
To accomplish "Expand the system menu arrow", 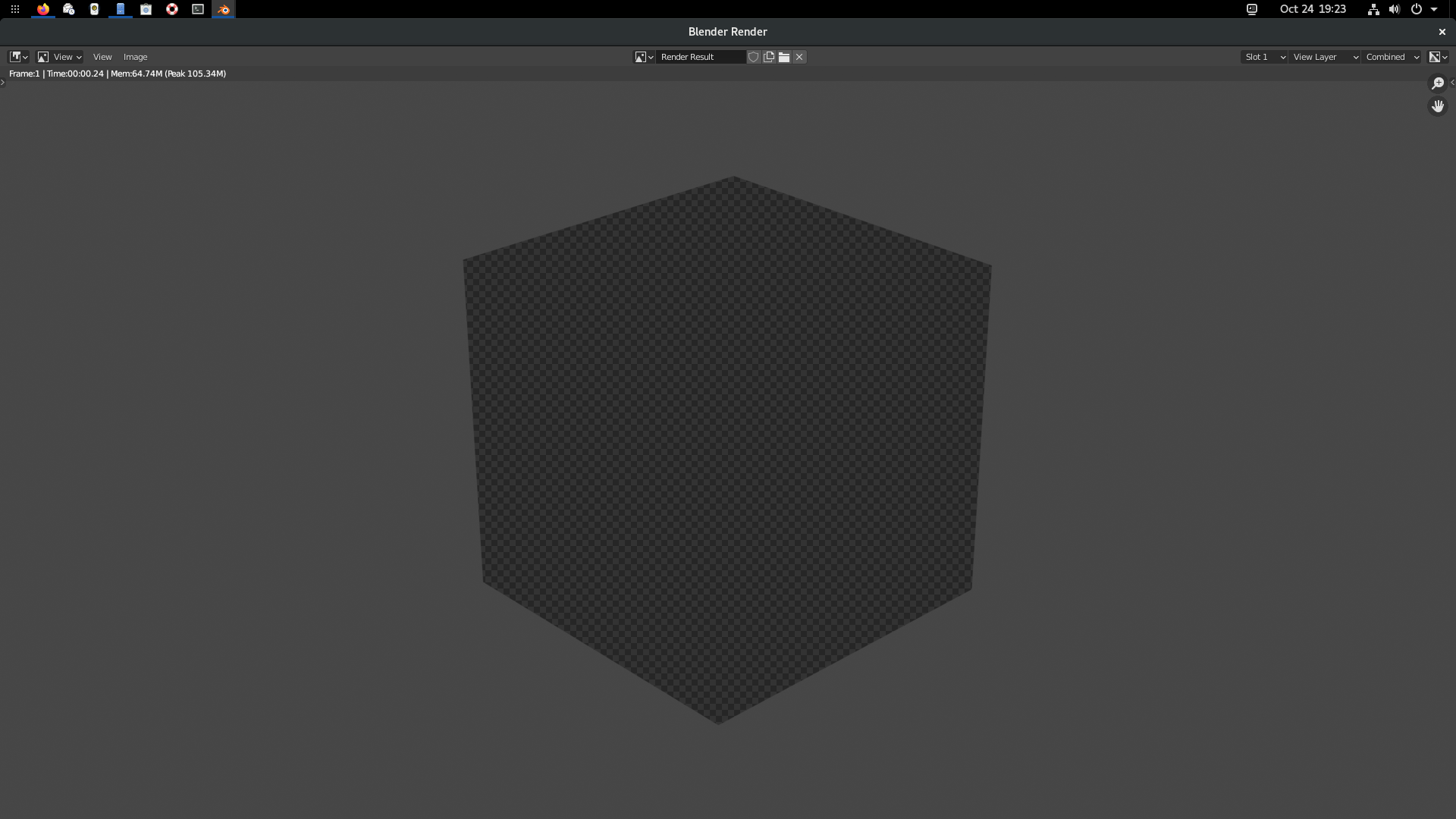I will click(1434, 9).
